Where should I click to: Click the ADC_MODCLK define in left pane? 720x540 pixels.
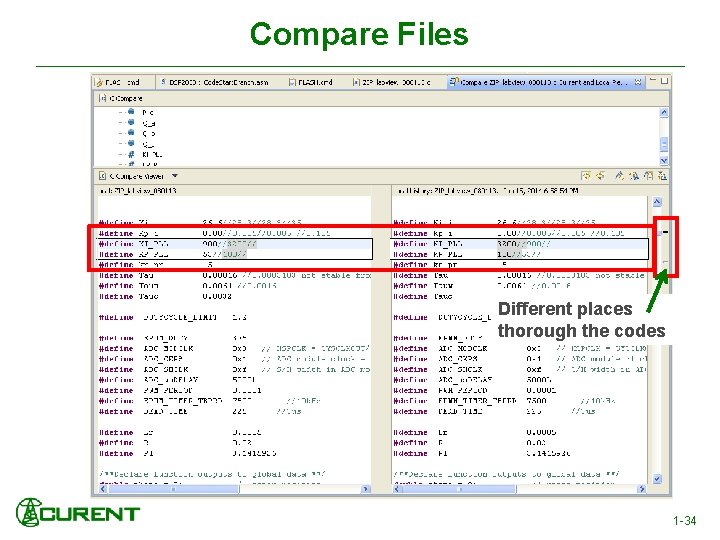click(235, 349)
